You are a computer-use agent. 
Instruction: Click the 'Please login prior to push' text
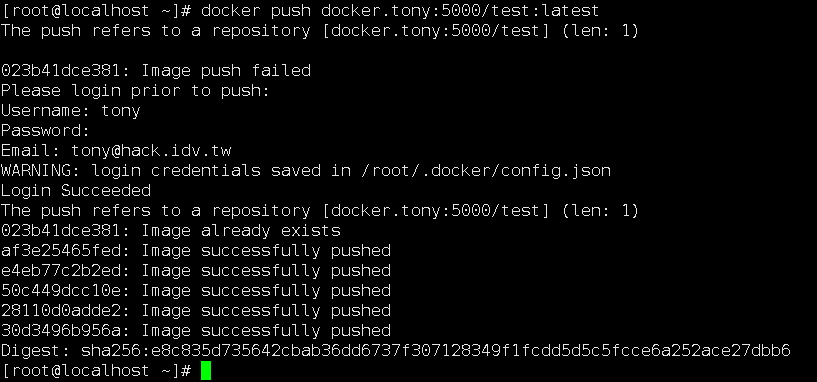pyautogui.click(x=135, y=91)
